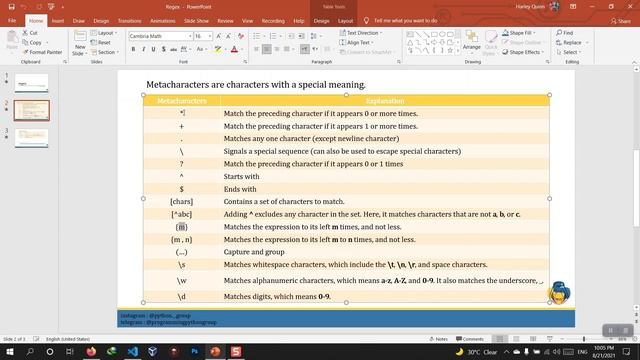Toggle center text alignment
The image size is (640, 360).
point(267,49)
